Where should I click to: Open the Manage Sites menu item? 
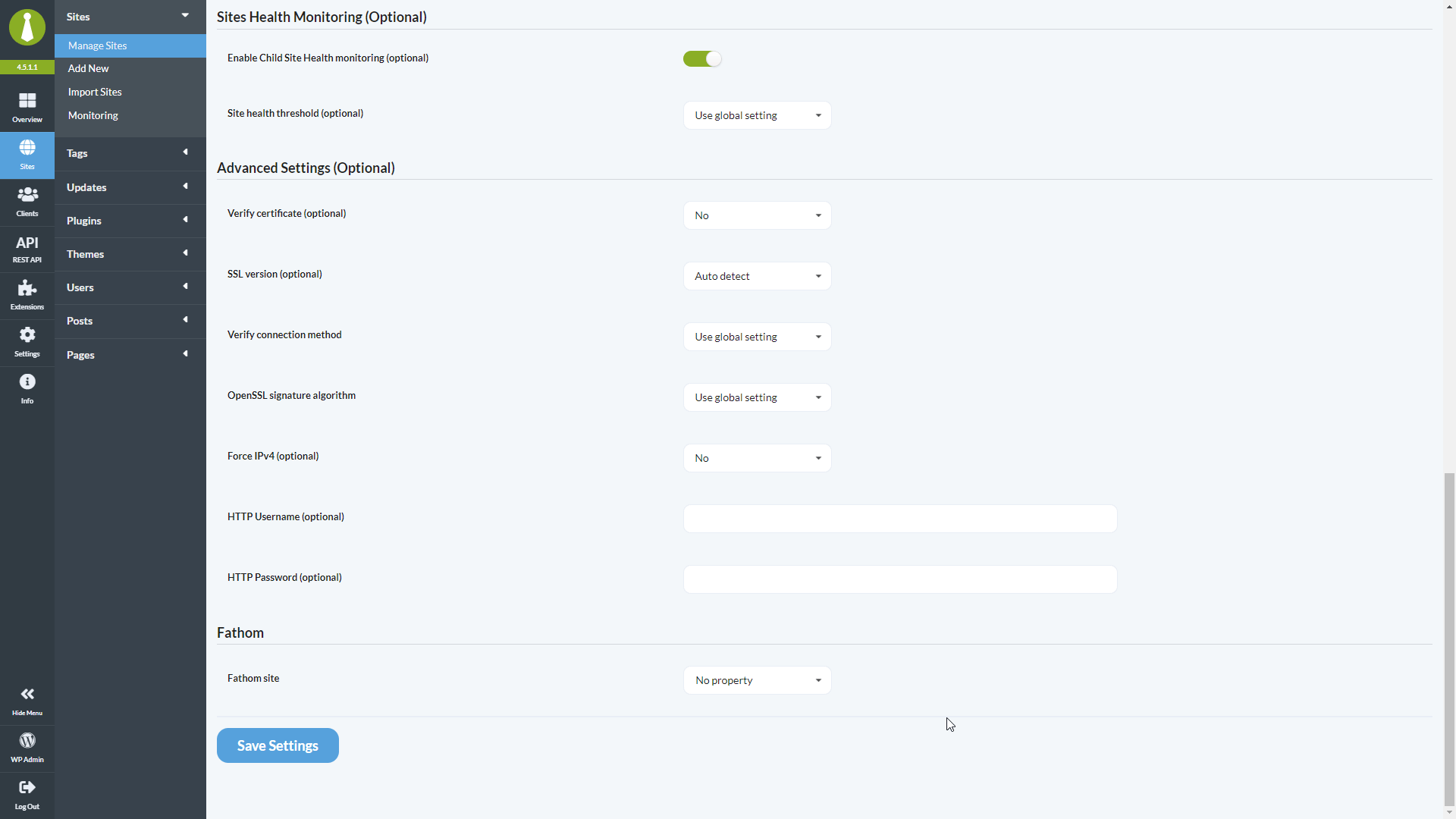pyautogui.click(x=97, y=45)
